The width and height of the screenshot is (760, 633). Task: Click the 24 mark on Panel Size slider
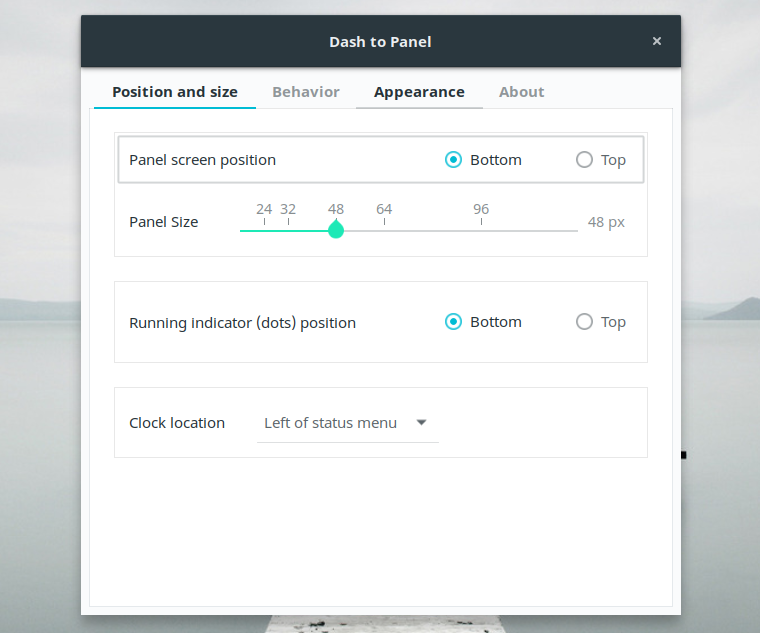pos(264,230)
